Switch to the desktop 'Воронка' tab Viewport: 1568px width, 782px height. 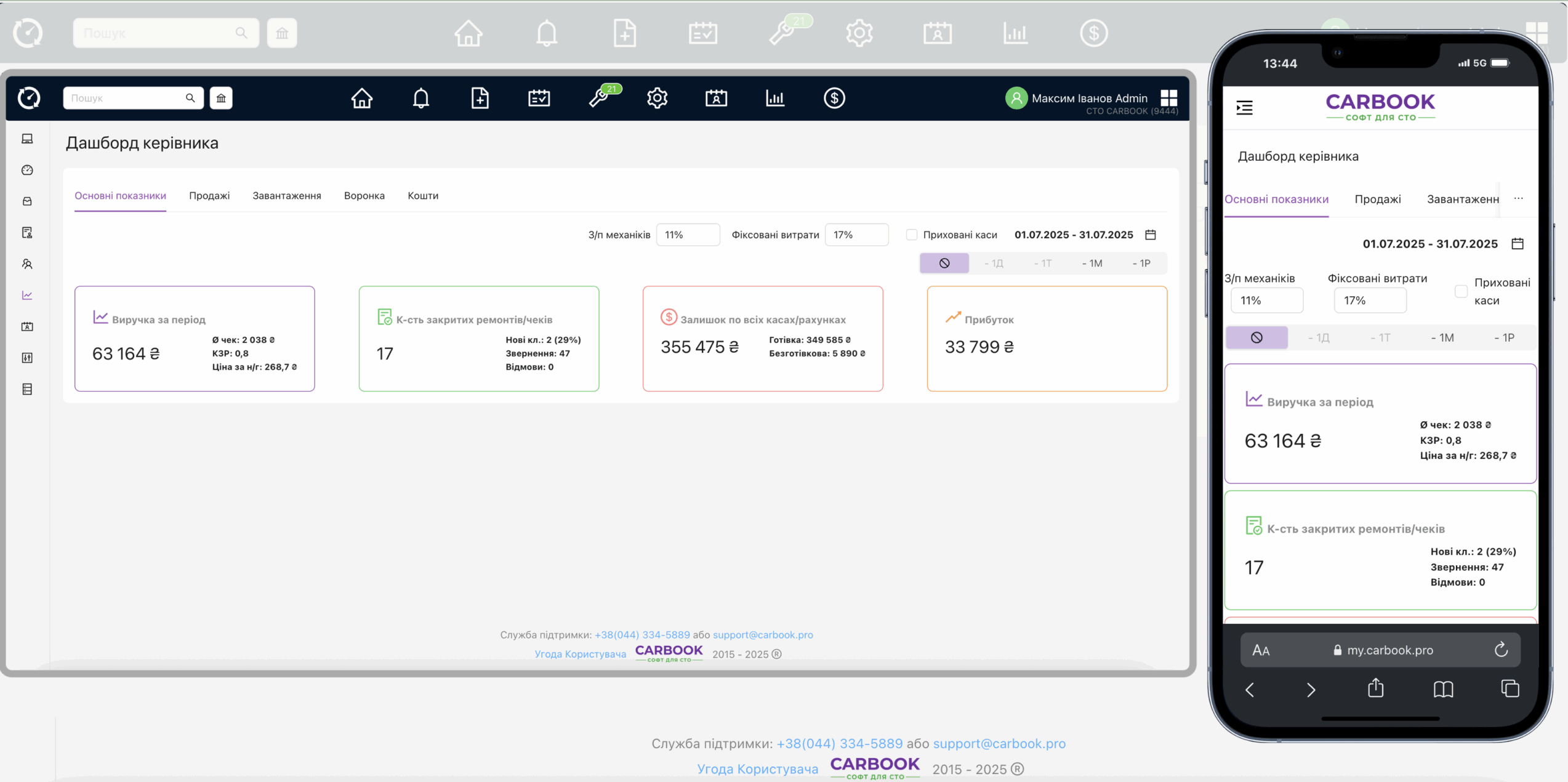364,195
